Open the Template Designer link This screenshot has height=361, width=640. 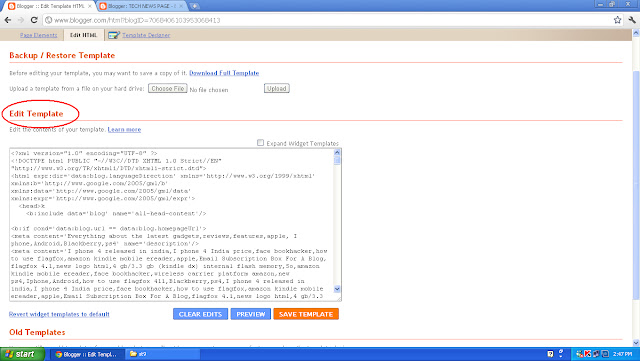click(146, 35)
